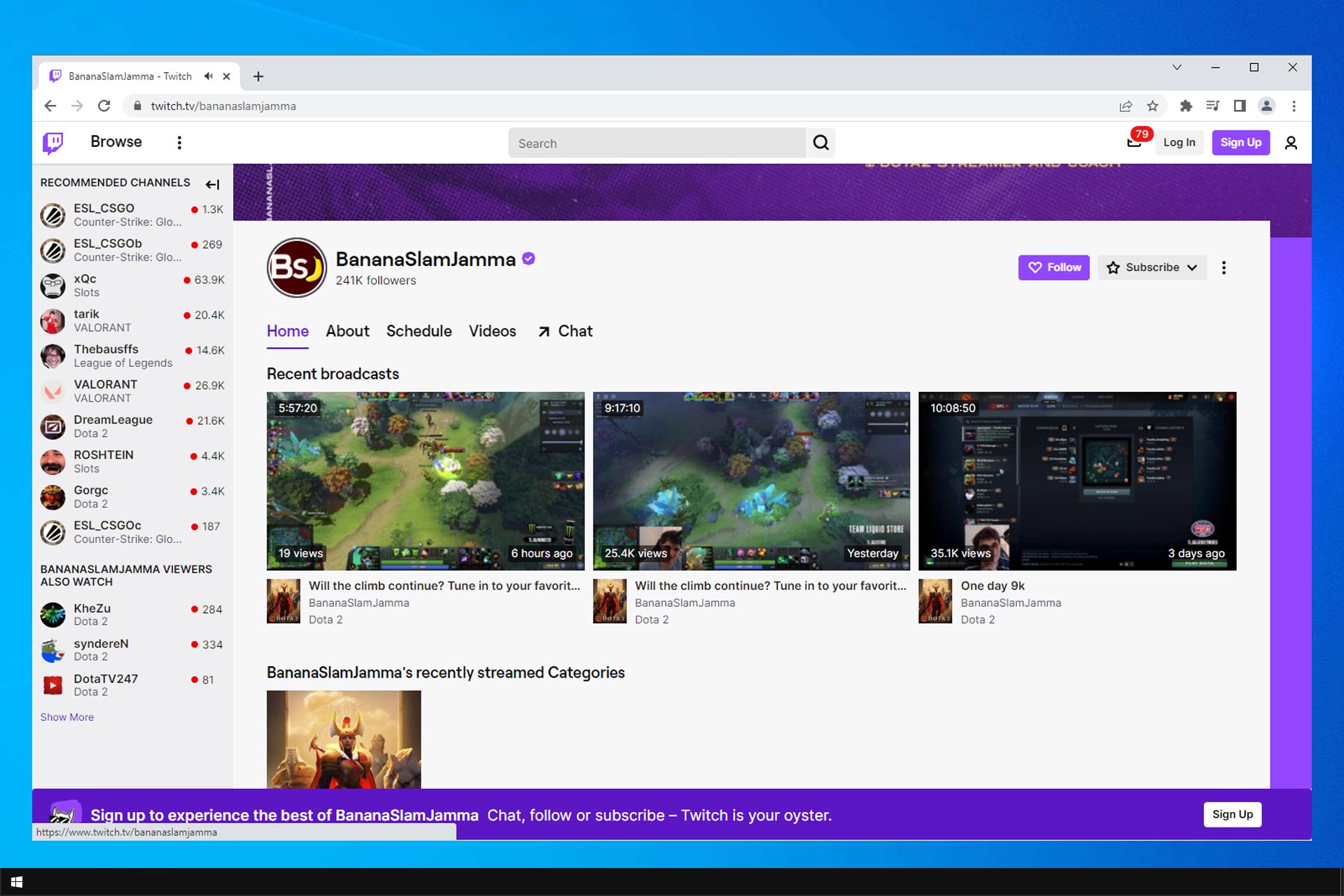Click the 241K followers text
The image size is (1344, 896).
(376, 281)
